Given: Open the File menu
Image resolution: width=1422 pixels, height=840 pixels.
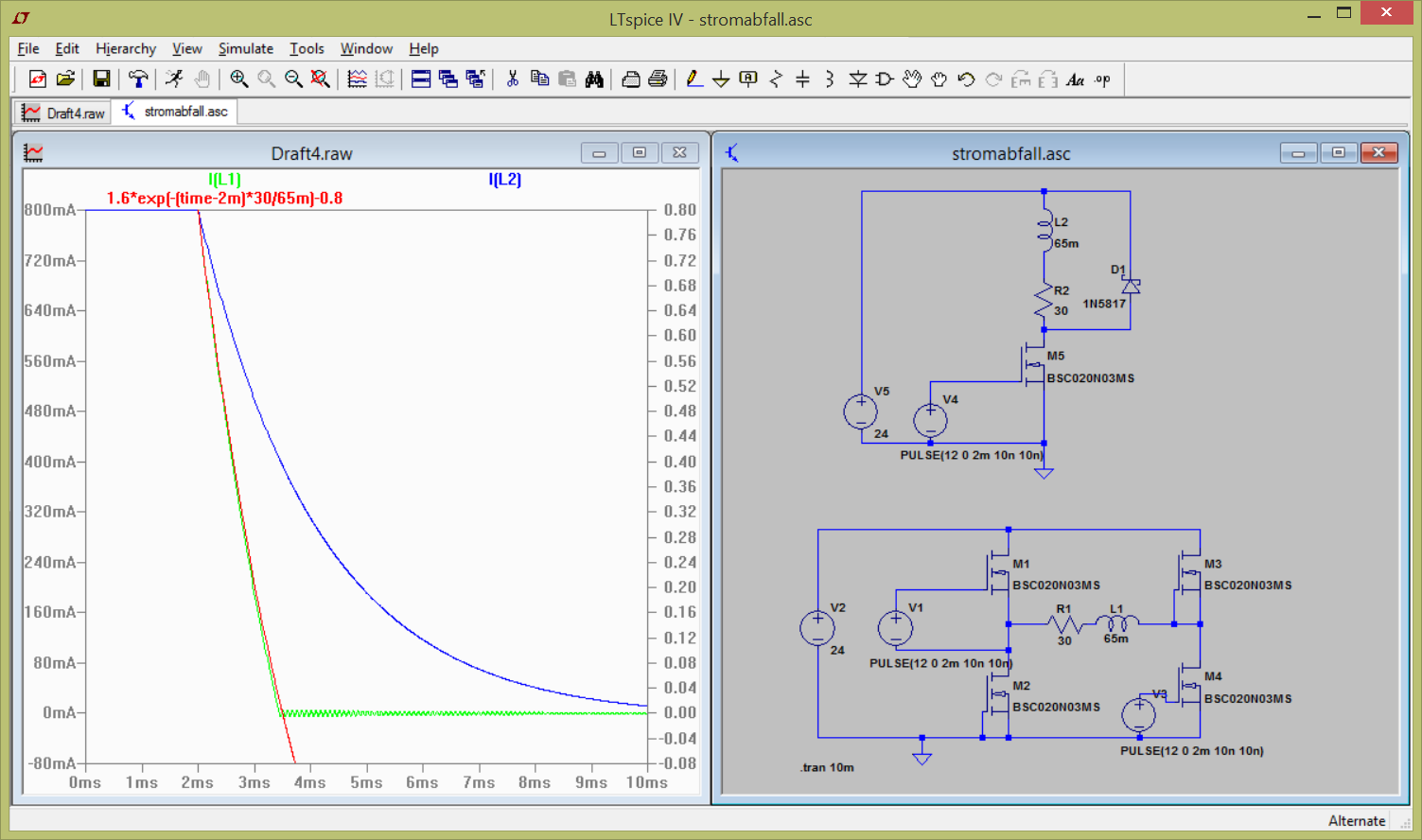Looking at the screenshot, I should point(28,48).
